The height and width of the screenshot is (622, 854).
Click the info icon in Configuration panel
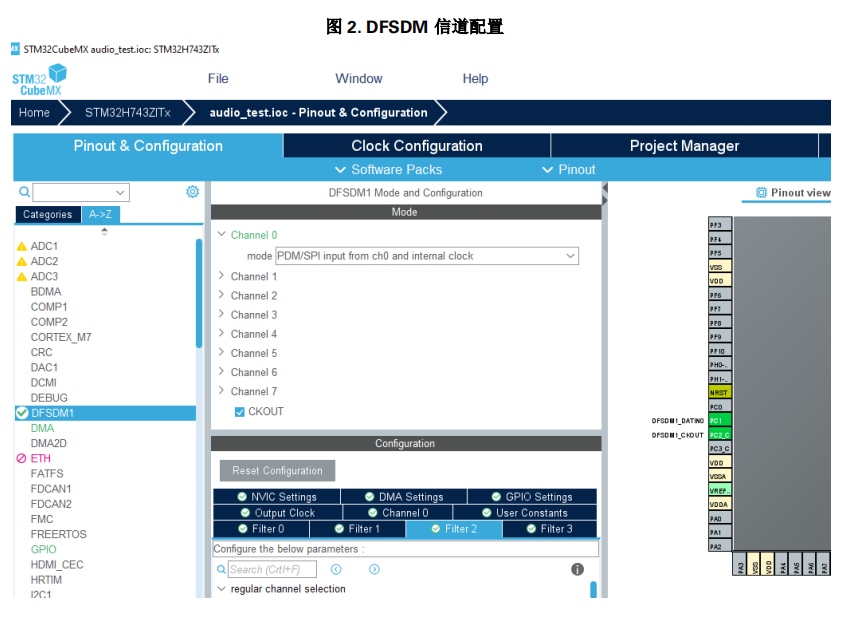click(x=577, y=569)
